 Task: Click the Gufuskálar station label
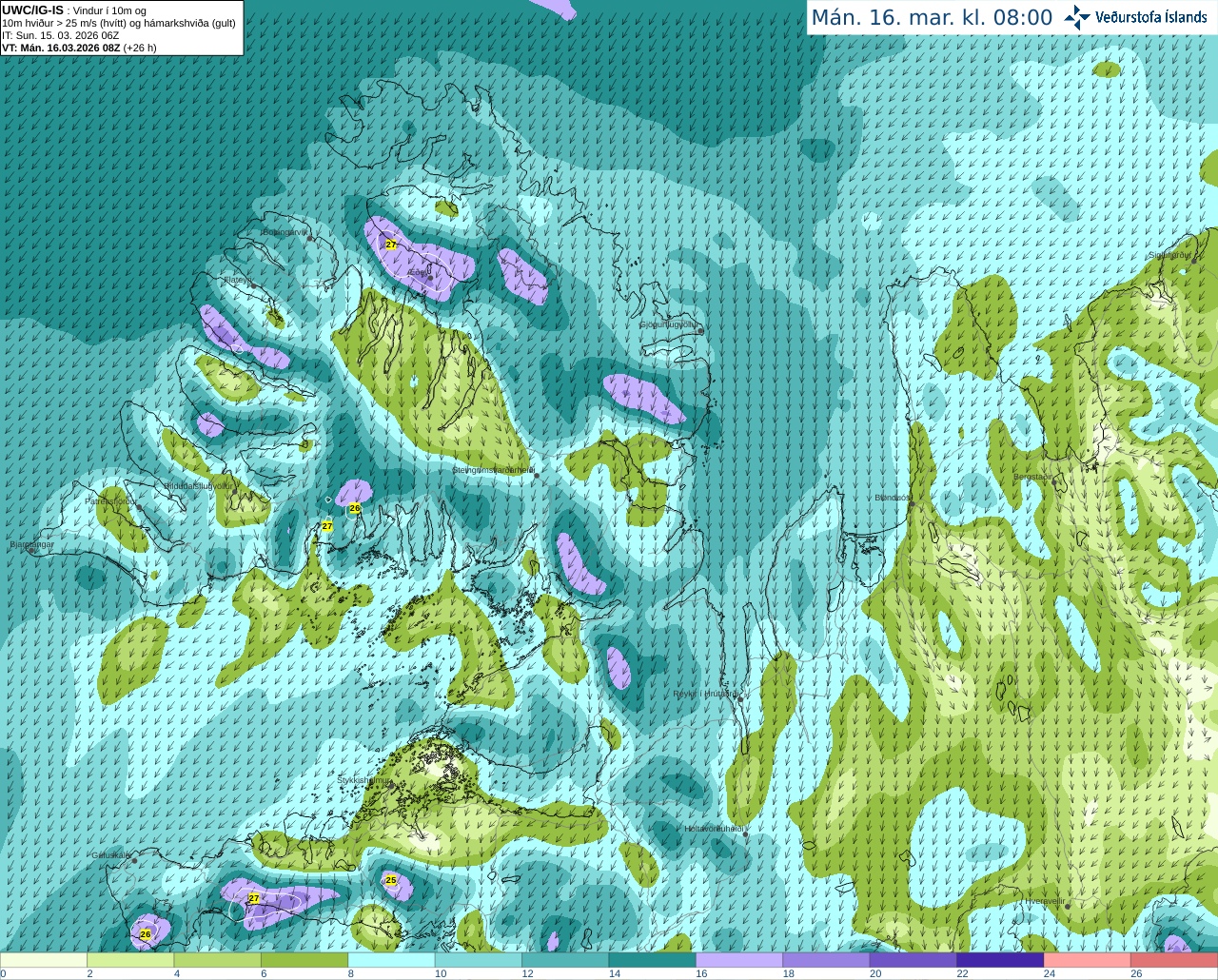[110, 854]
